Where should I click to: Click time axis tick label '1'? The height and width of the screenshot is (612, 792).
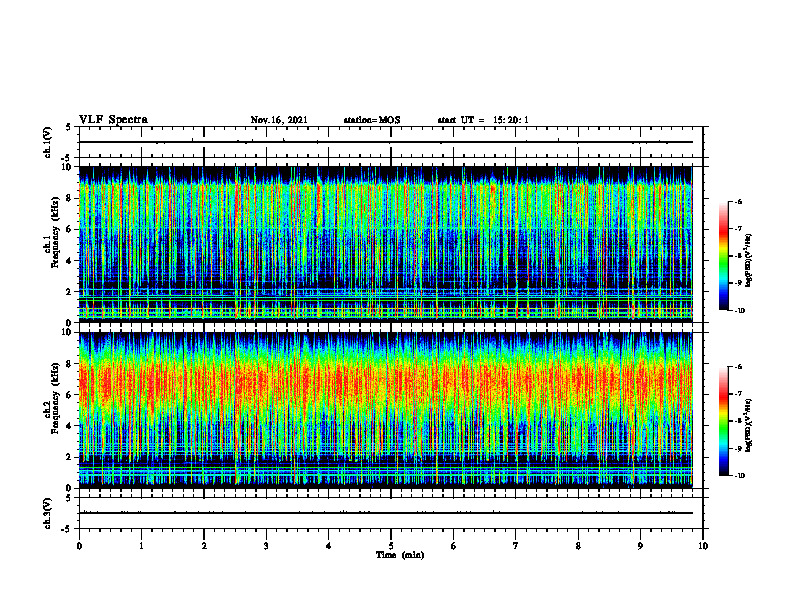pyautogui.click(x=141, y=546)
